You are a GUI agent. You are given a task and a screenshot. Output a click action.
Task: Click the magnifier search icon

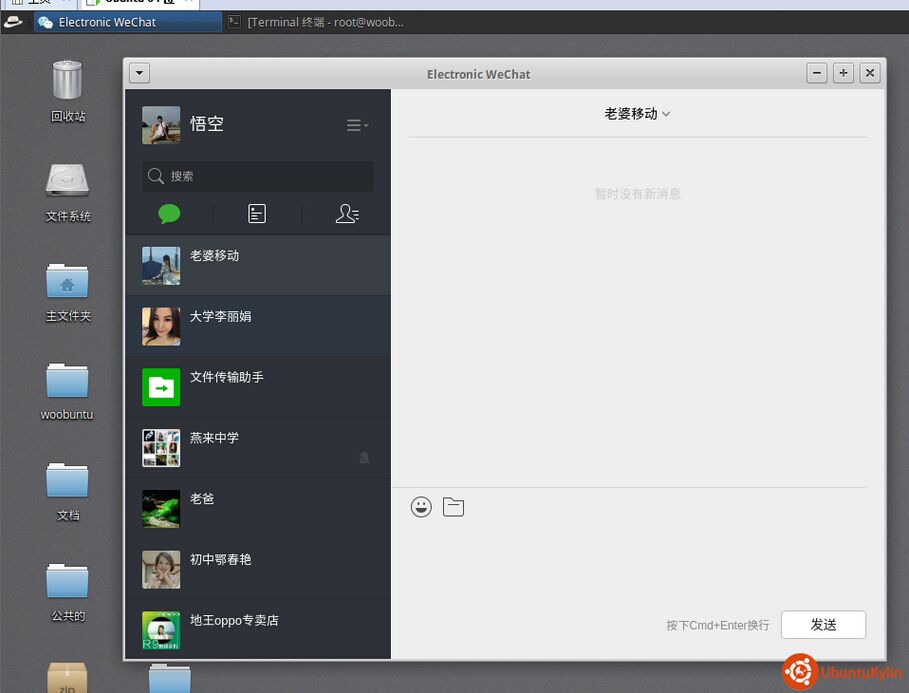(x=155, y=176)
